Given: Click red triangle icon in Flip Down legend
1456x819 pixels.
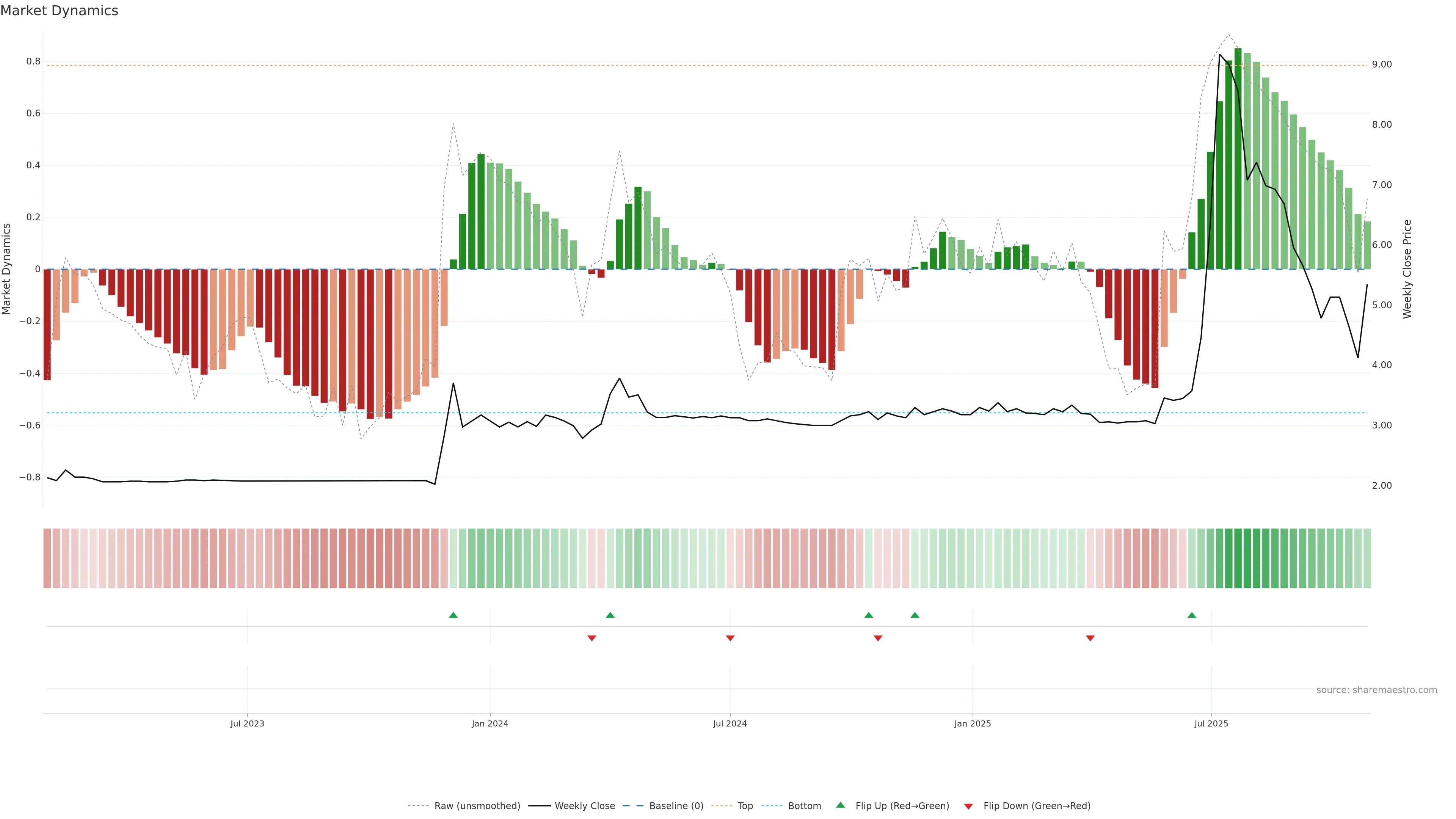Looking at the screenshot, I should (968, 806).
